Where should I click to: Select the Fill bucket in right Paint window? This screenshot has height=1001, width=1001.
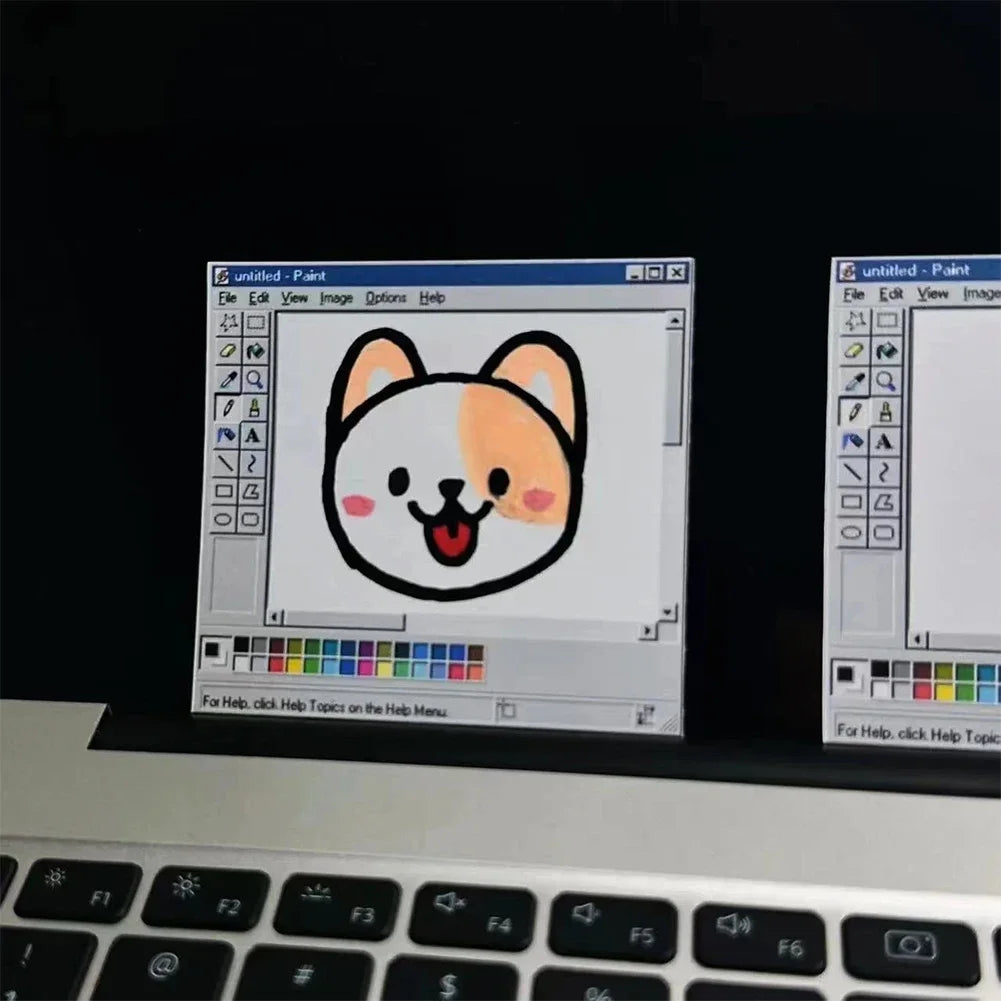886,350
